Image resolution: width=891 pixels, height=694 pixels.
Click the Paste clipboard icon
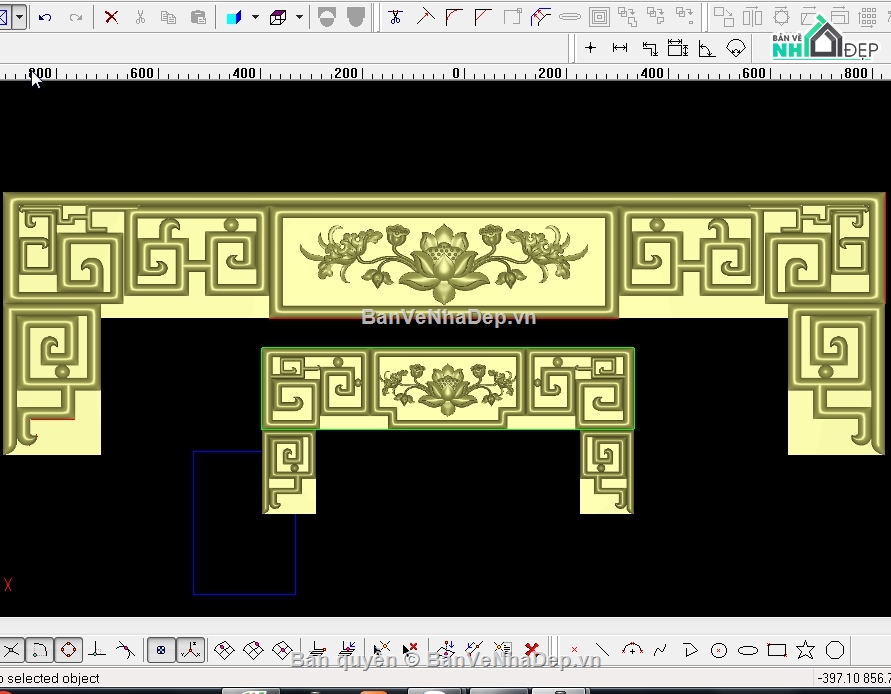[198, 17]
